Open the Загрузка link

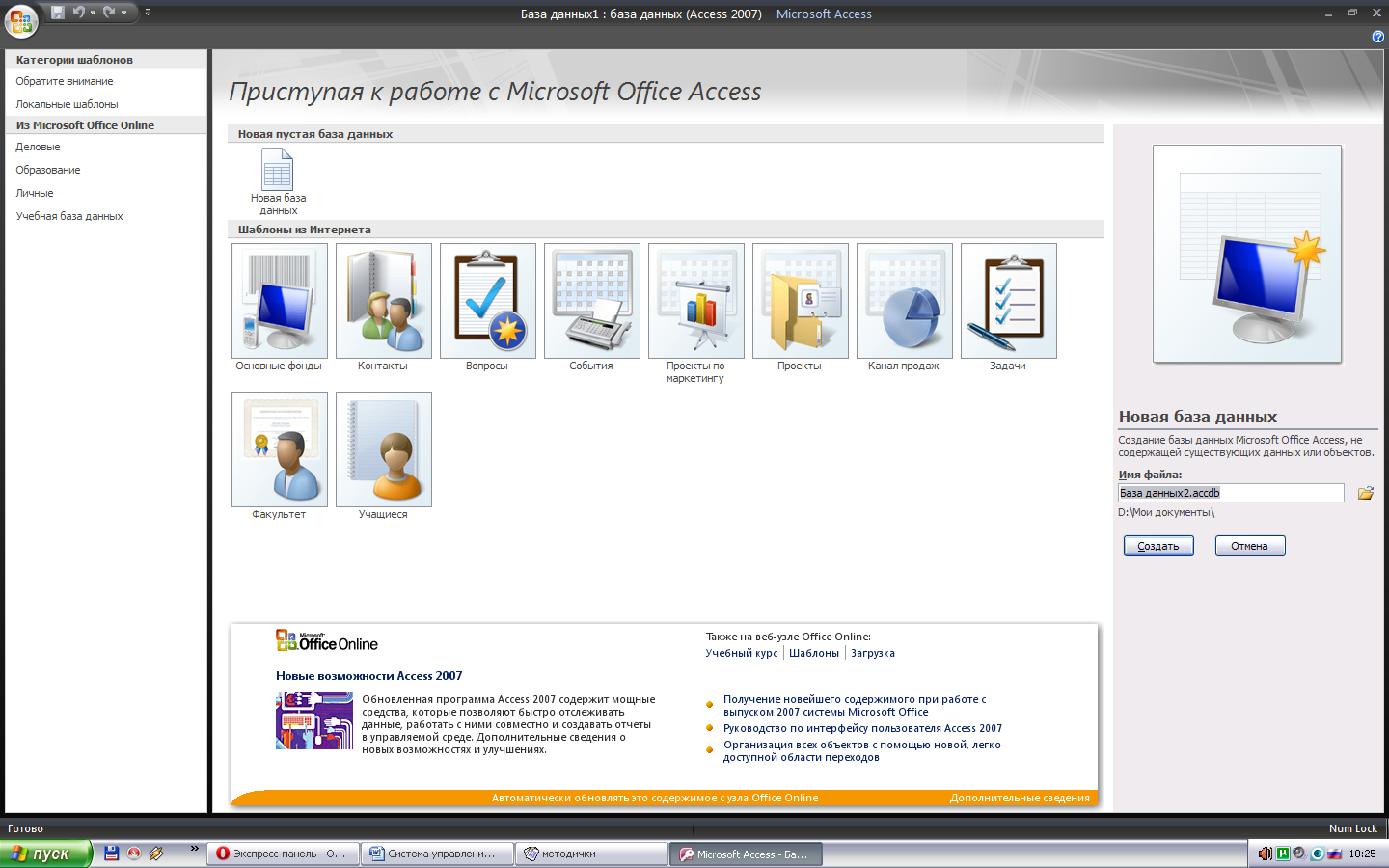[x=873, y=653]
